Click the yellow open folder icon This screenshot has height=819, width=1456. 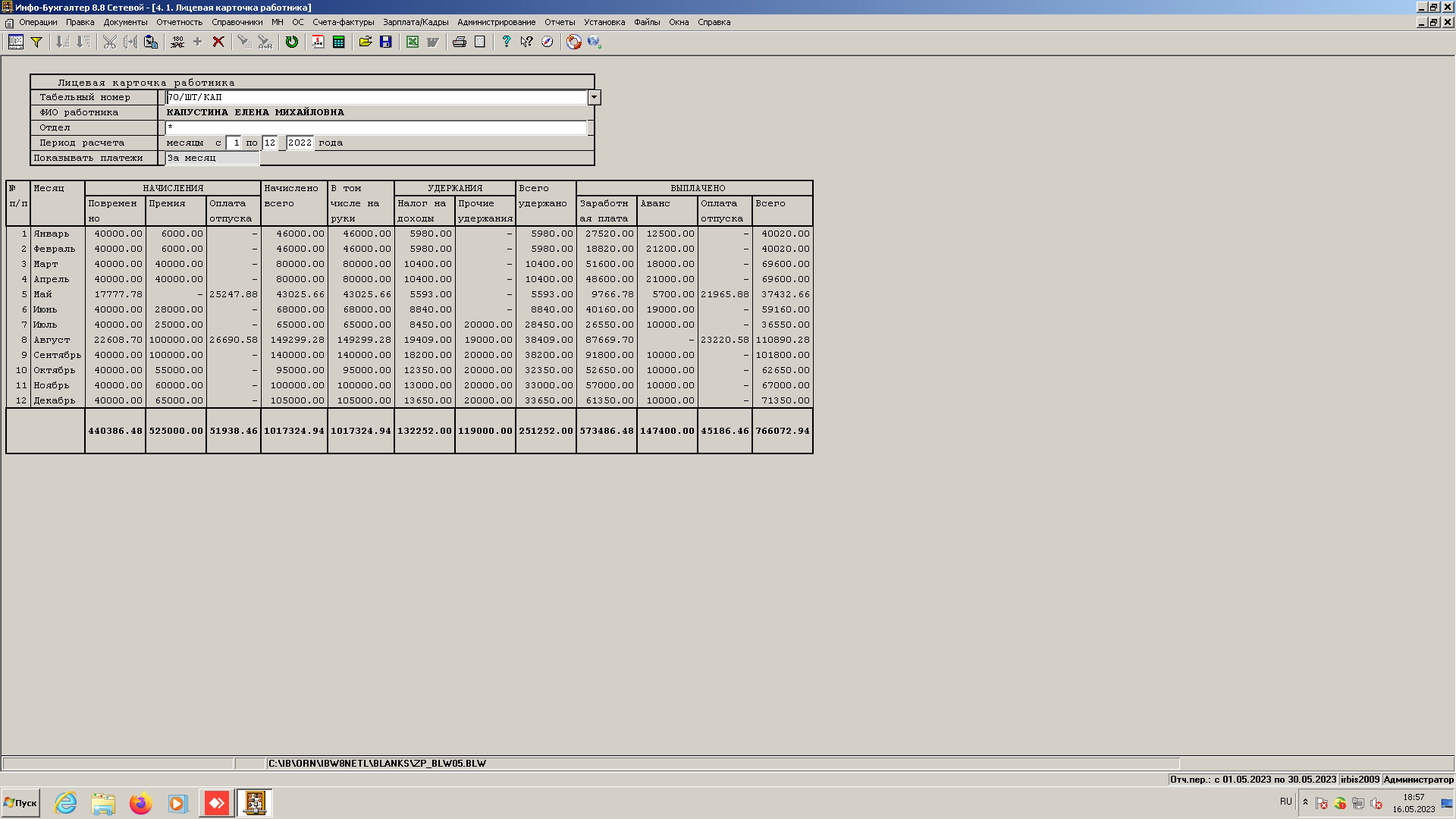[x=366, y=42]
